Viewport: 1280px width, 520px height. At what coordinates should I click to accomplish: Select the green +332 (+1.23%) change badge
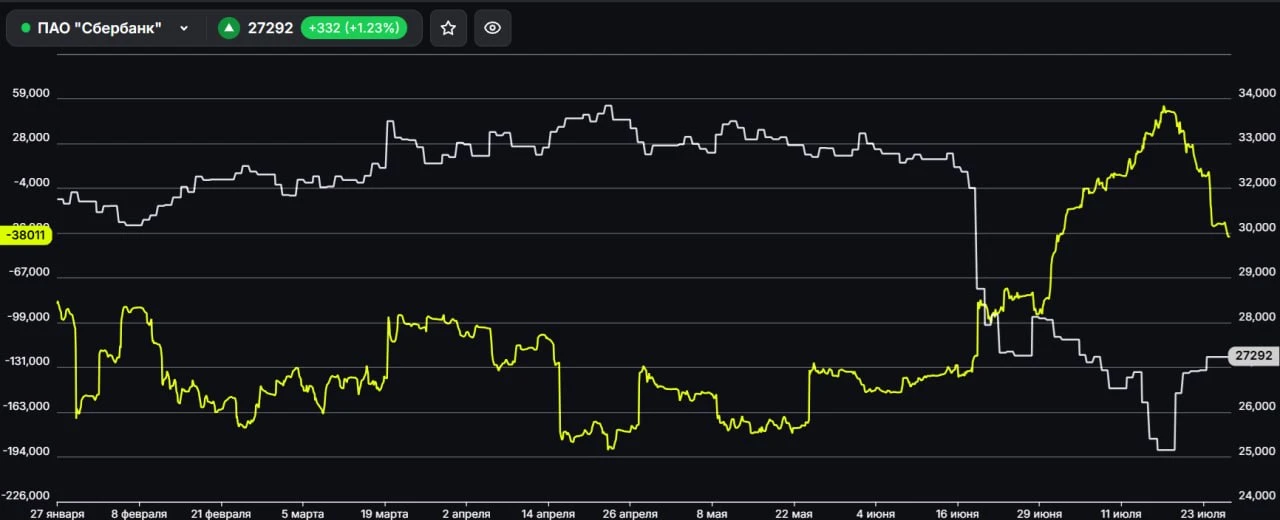pos(354,28)
